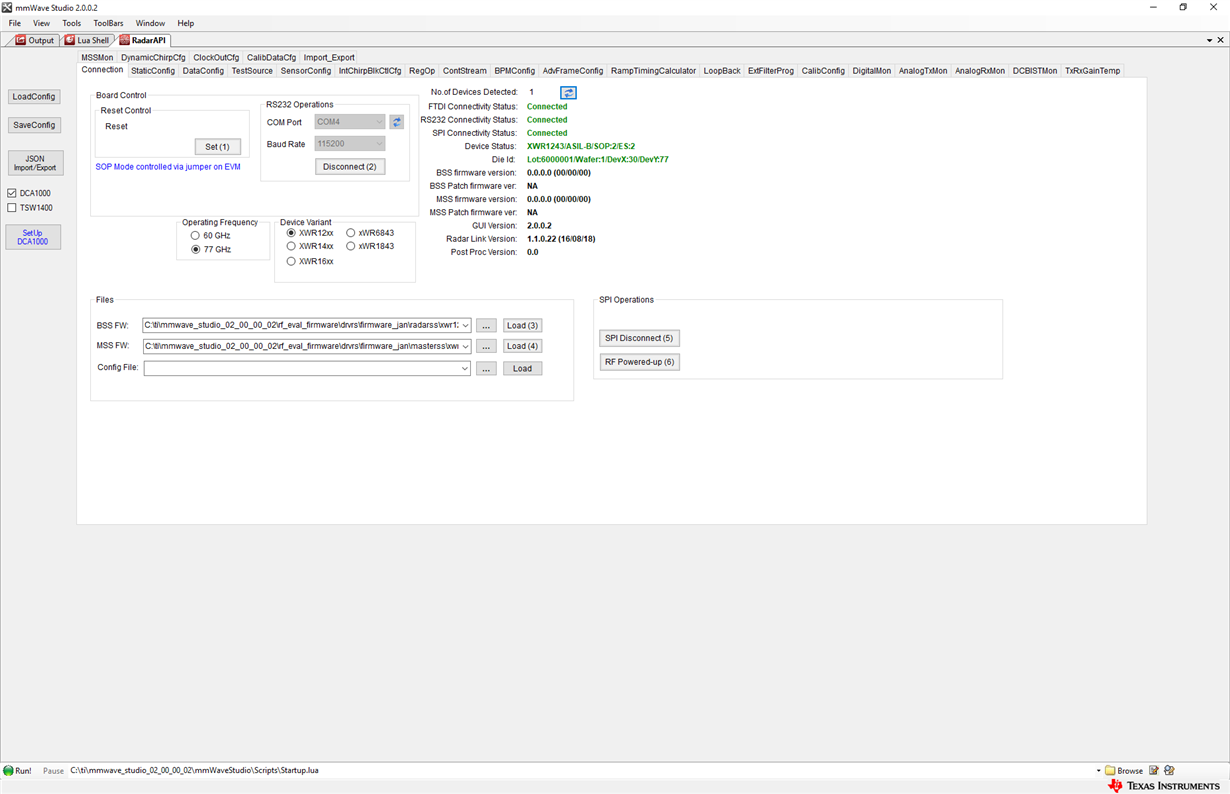Image resolution: width=1230 pixels, height=794 pixels.
Task: Select the XWR12xx device variant
Action: [291, 233]
